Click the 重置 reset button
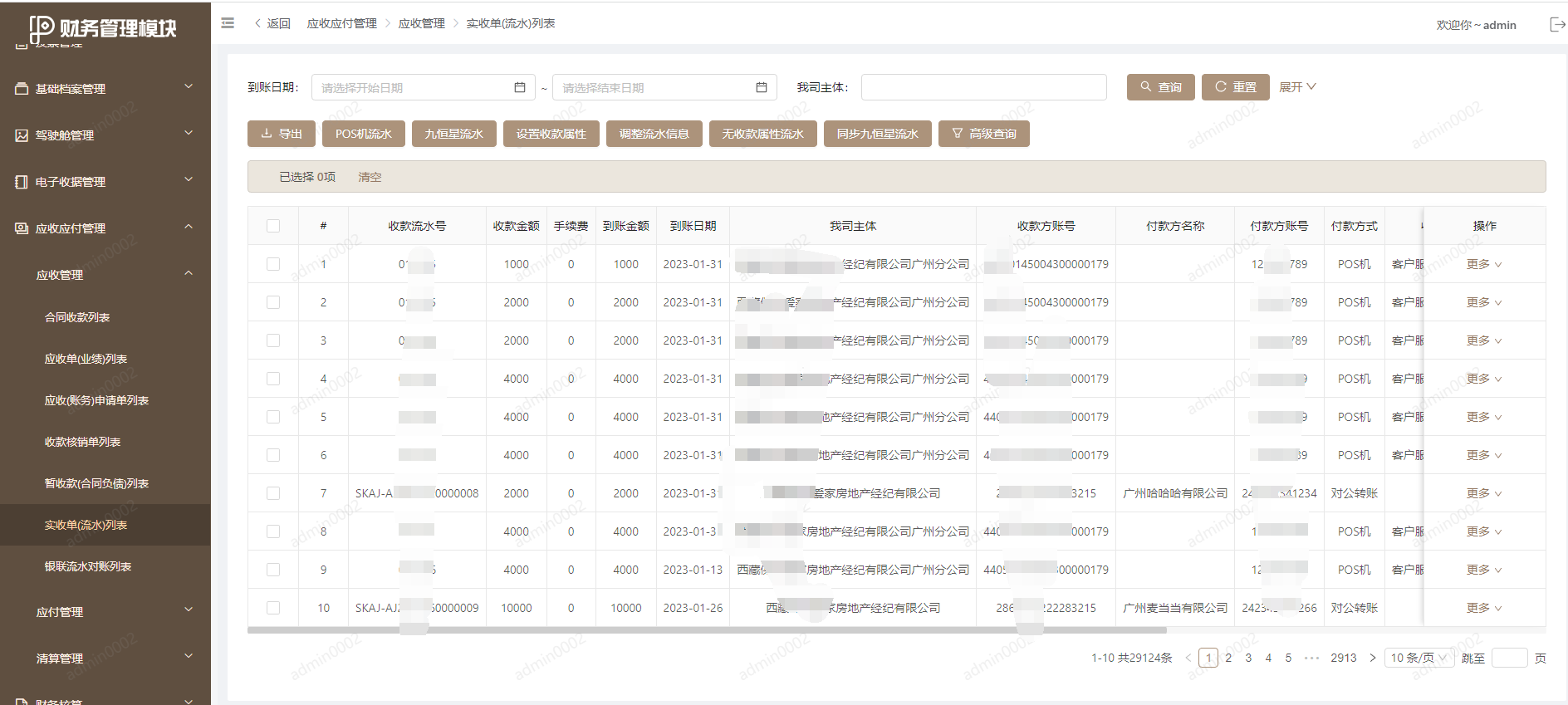This screenshot has height=705, width=1568. pyautogui.click(x=1236, y=87)
